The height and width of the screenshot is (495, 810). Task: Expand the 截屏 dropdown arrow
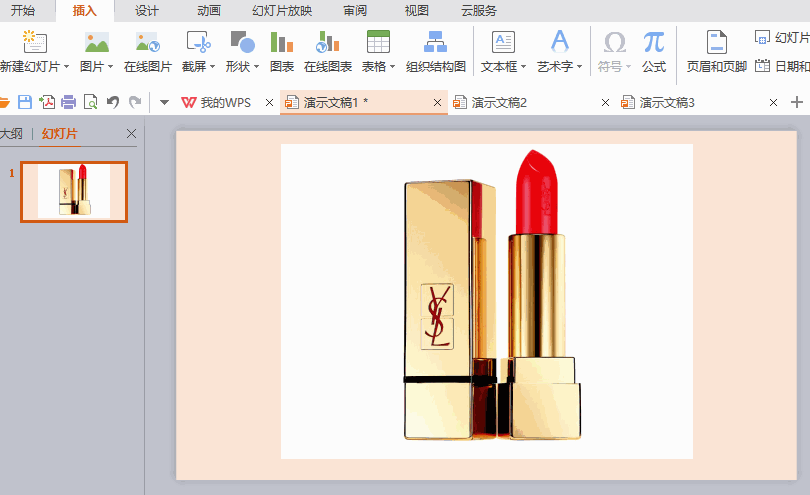(212, 67)
